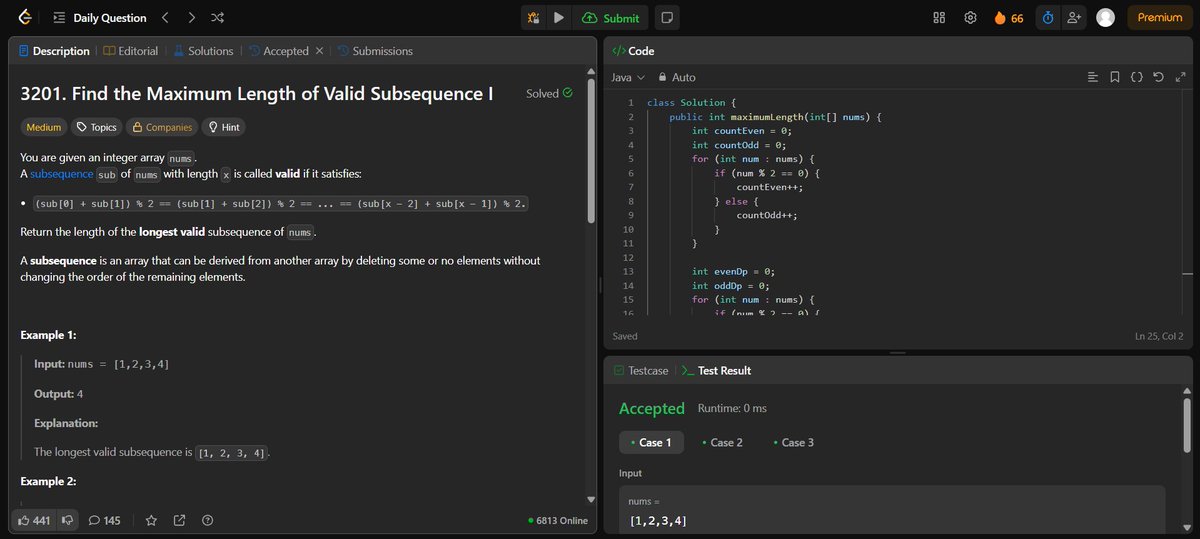This screenshot has width=1200, height=539.
Task: Click the 6813 Online indicator
Action: click(x=558, y=520)
